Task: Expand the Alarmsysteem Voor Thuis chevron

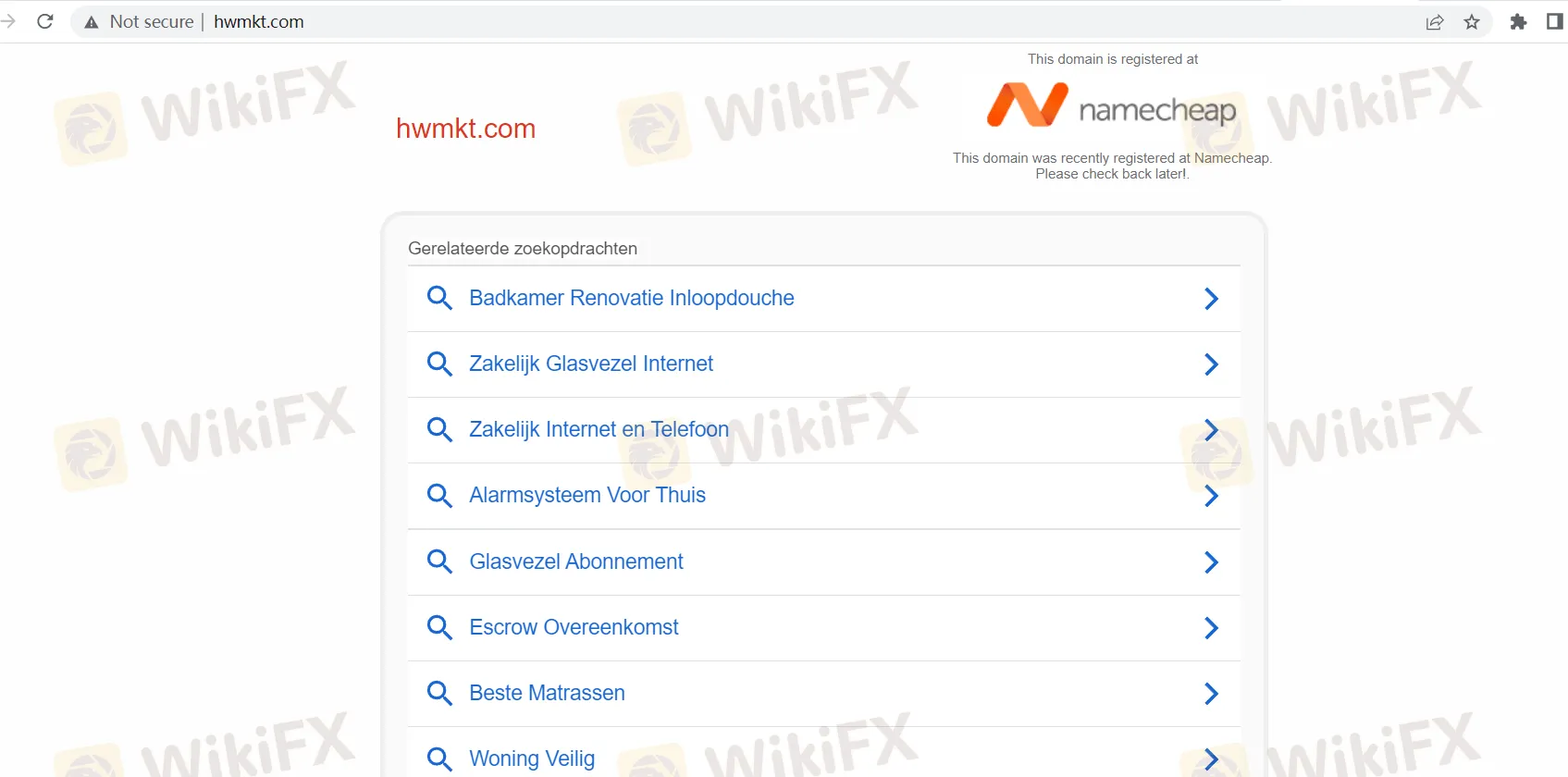Action: [x=1211, y=496]
